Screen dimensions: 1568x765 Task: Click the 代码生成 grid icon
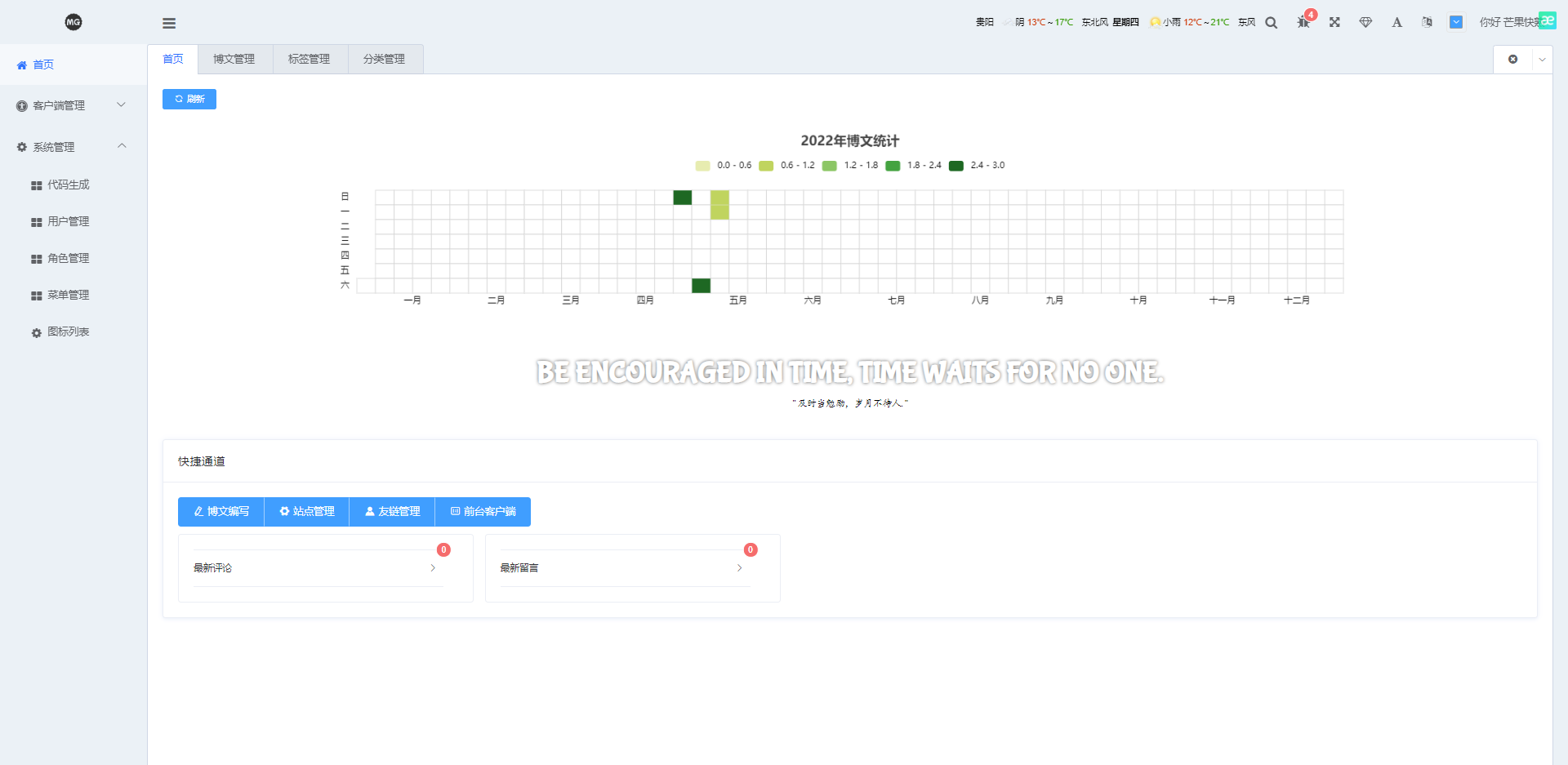point(37,185)
